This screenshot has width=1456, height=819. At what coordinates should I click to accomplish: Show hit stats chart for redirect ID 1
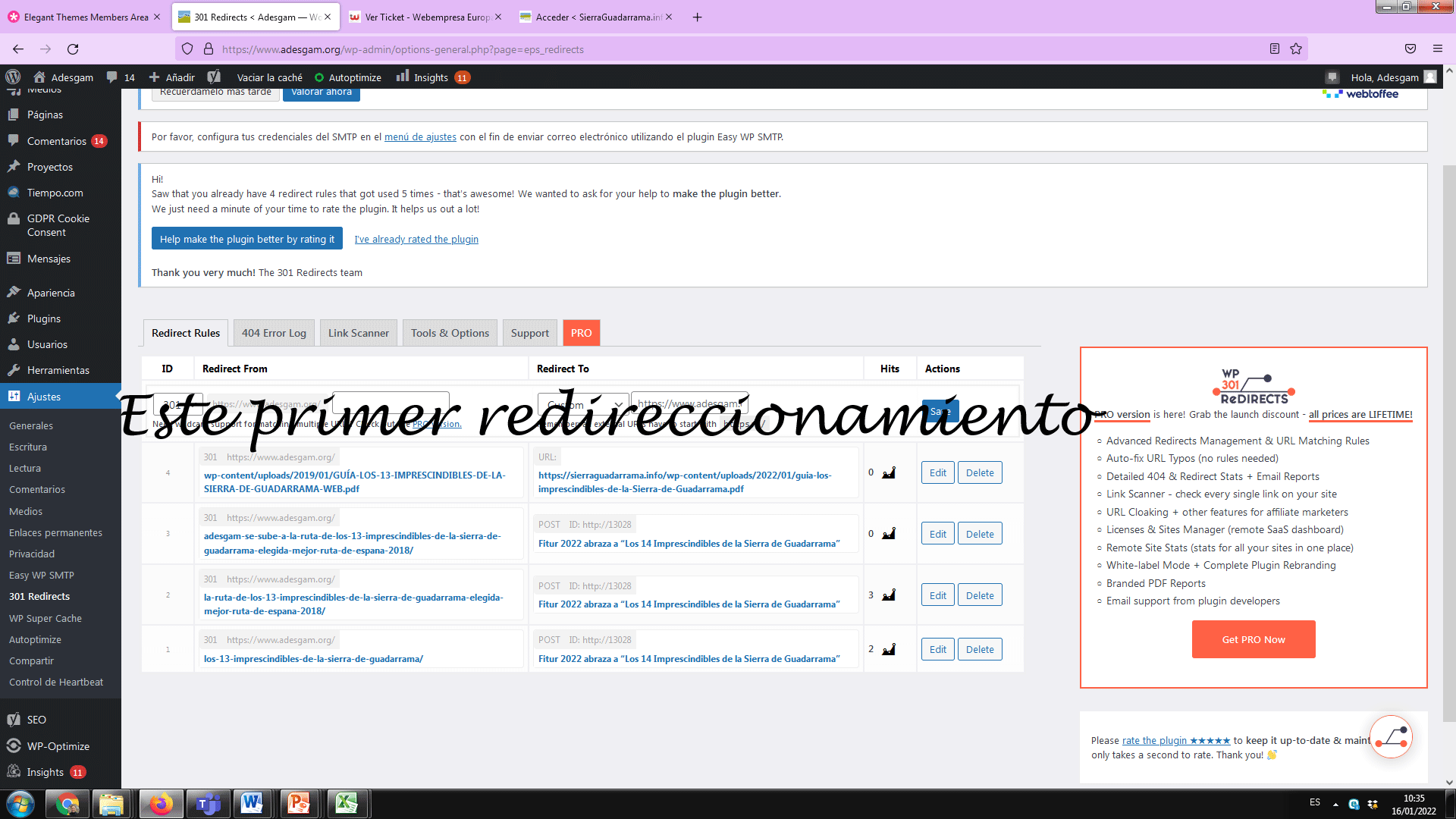[x=889, y=650]
